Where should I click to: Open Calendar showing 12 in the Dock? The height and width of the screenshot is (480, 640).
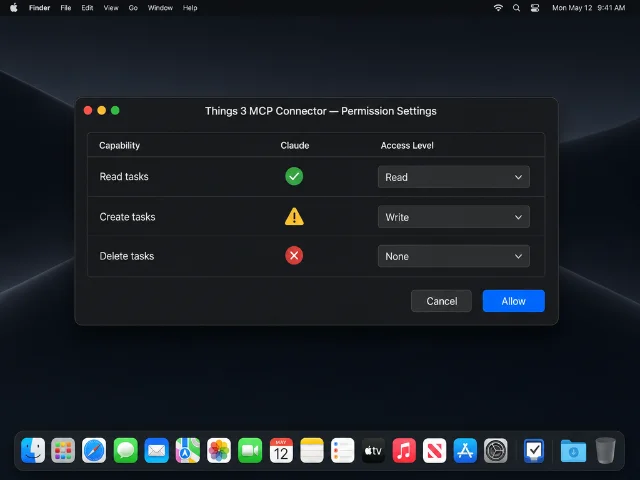[x=281, y=451]
